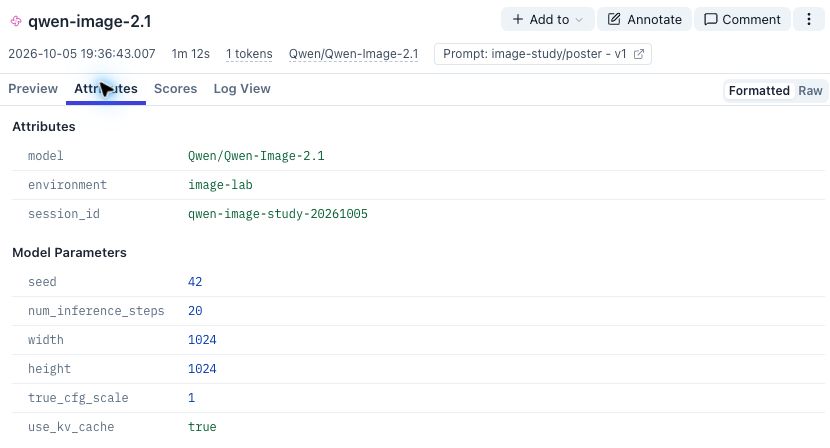Expand the Add to dropdown chevron
Image resolution: width=830 pixels, height=448 pixels.
click(579, 20)
